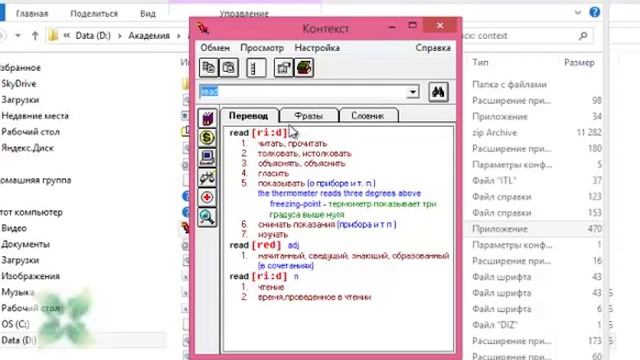Click the Explorer up-arrow navigation icon
This screenshot has height=360, width=640.
click(35, 36)
